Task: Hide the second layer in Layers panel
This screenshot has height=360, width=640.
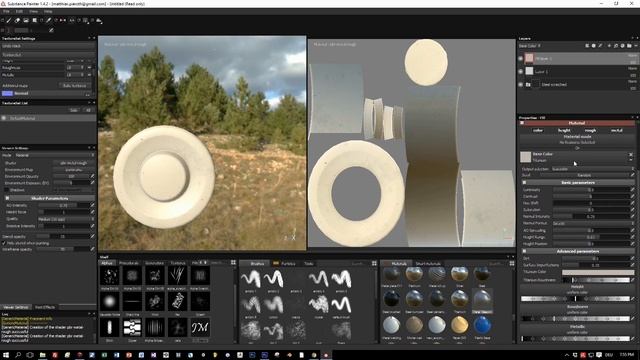Action: tap(520, 71)
